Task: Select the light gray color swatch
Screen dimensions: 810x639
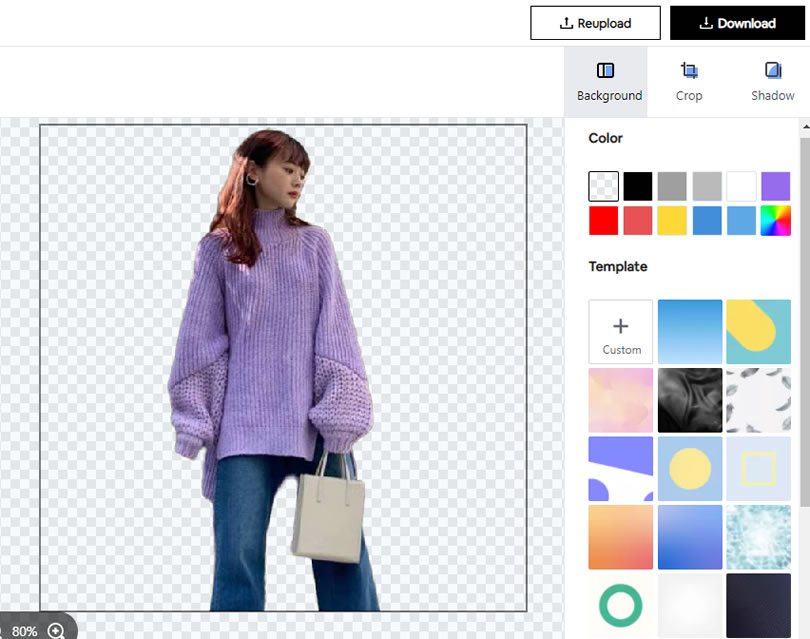Action: pyautogui.click(x=707, y=186)
